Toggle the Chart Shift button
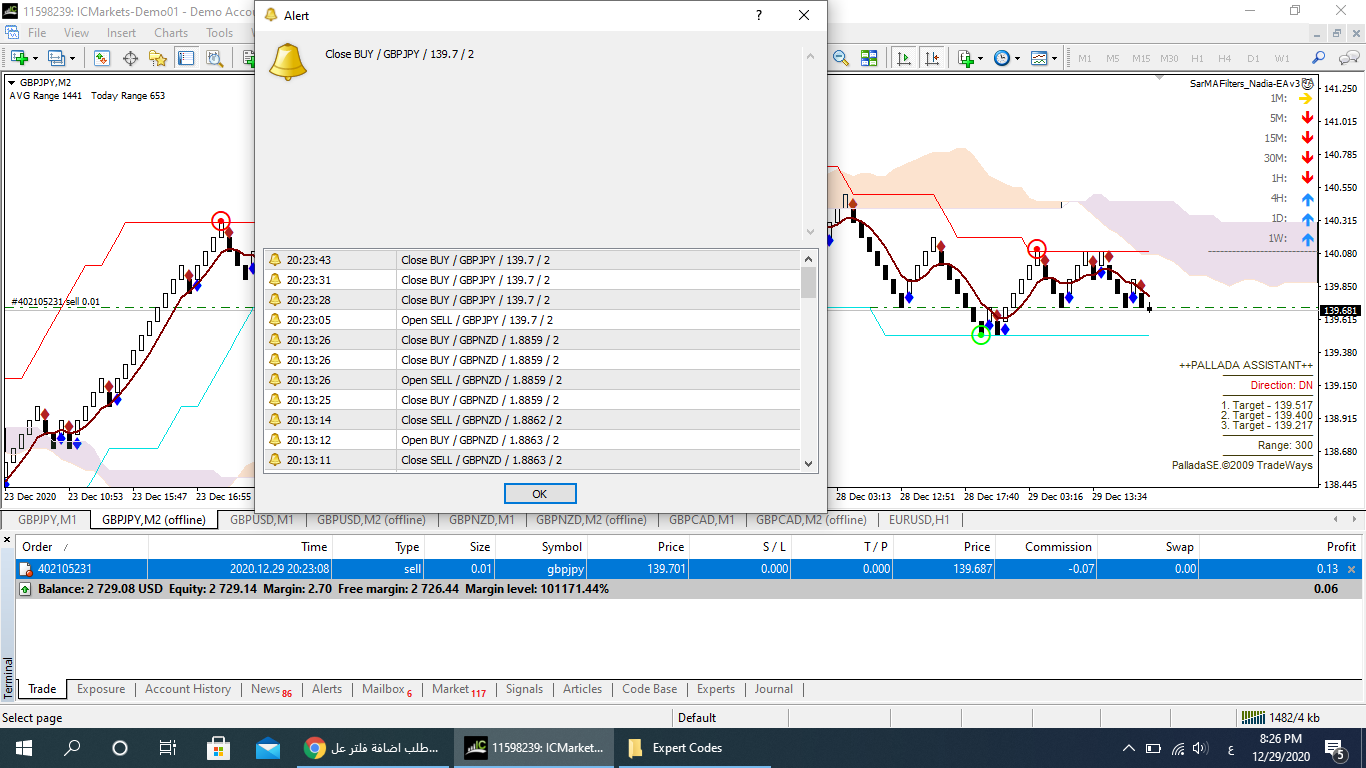 coord(932,58)
